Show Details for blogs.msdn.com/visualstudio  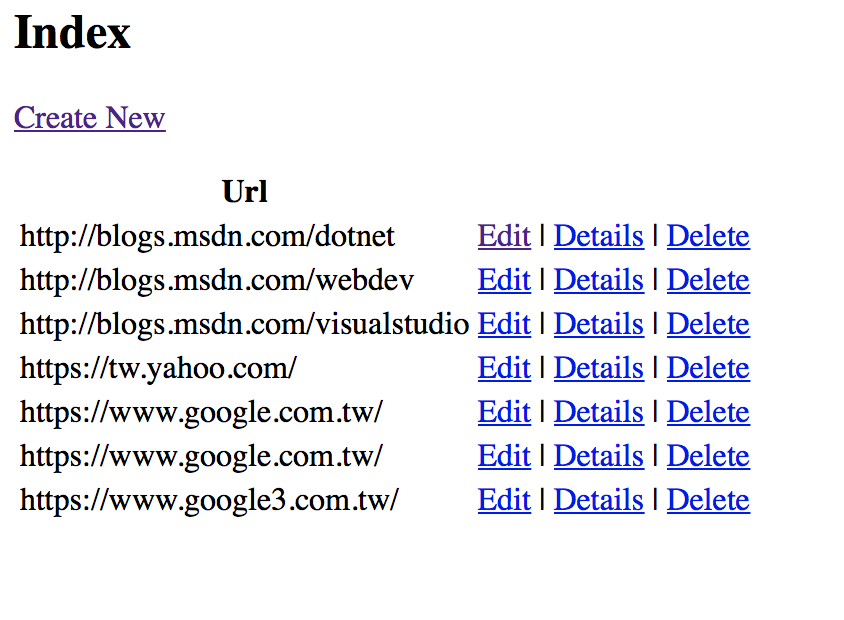(x=599, y=324)
